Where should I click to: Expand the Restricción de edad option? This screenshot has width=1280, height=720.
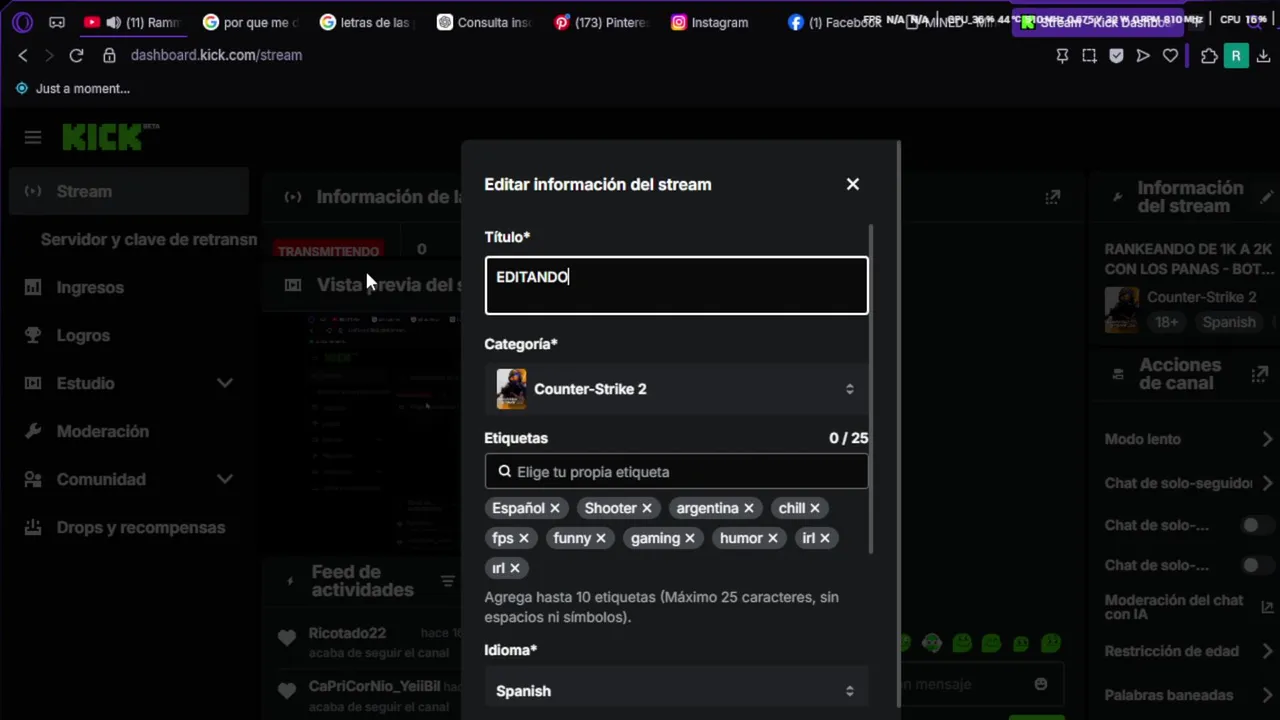1267,651
